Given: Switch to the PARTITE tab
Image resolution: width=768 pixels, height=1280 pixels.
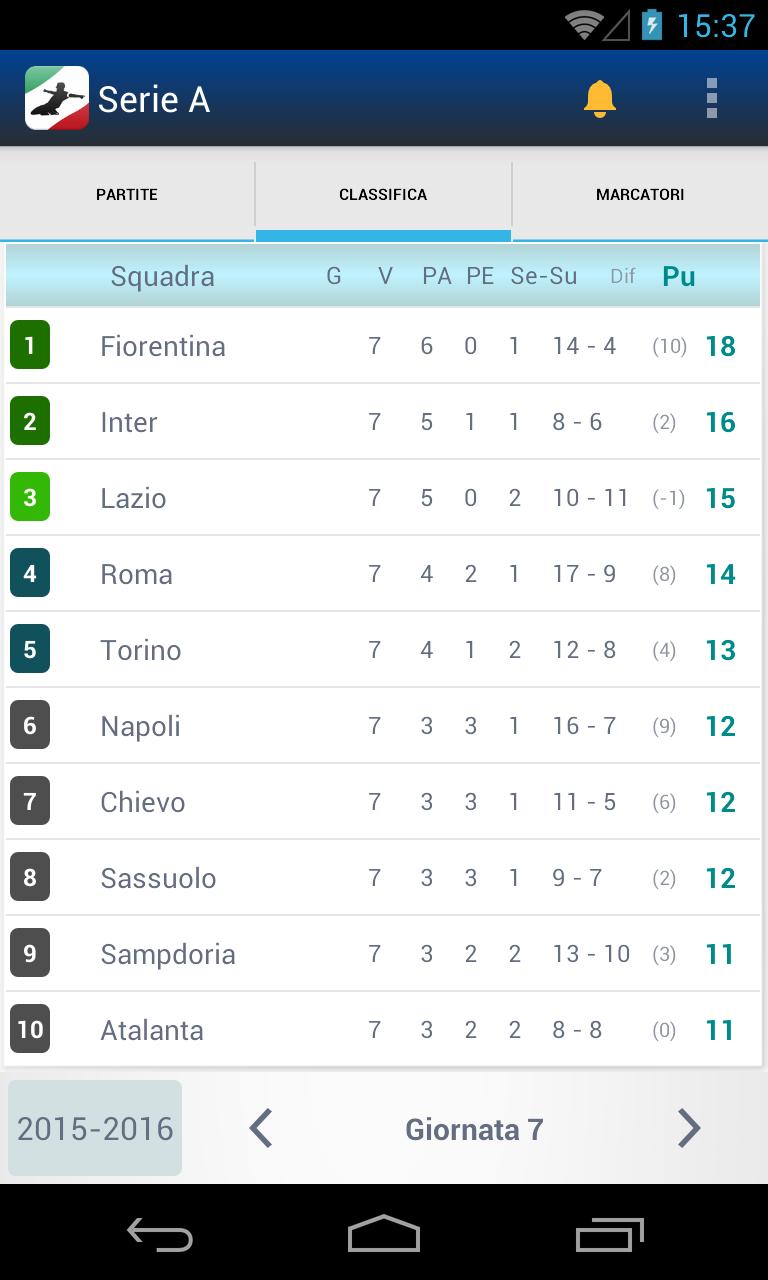Looking at the screenshot, I should (x=127, y=194).
